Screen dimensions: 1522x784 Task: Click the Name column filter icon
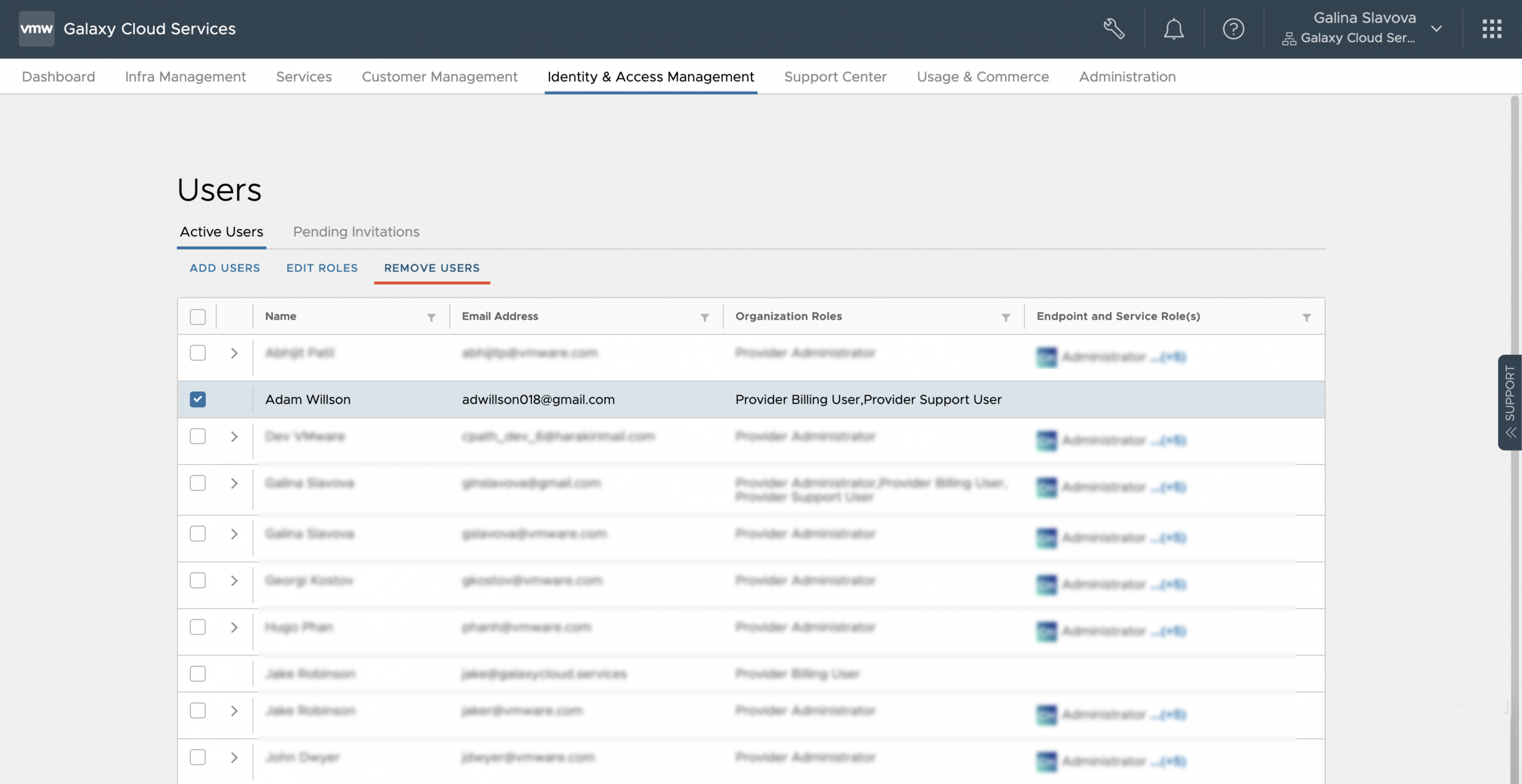(x=431, y=317)
